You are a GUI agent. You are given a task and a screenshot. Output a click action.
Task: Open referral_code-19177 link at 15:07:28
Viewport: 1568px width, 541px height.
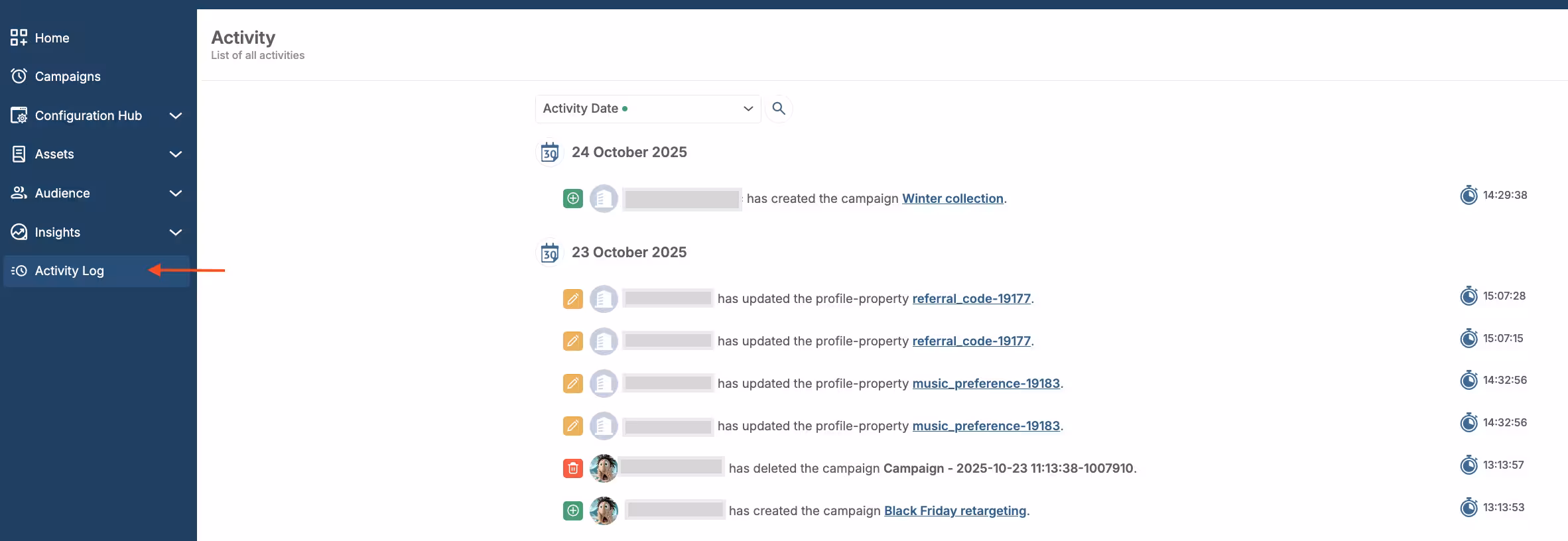[x=971, y=298]
